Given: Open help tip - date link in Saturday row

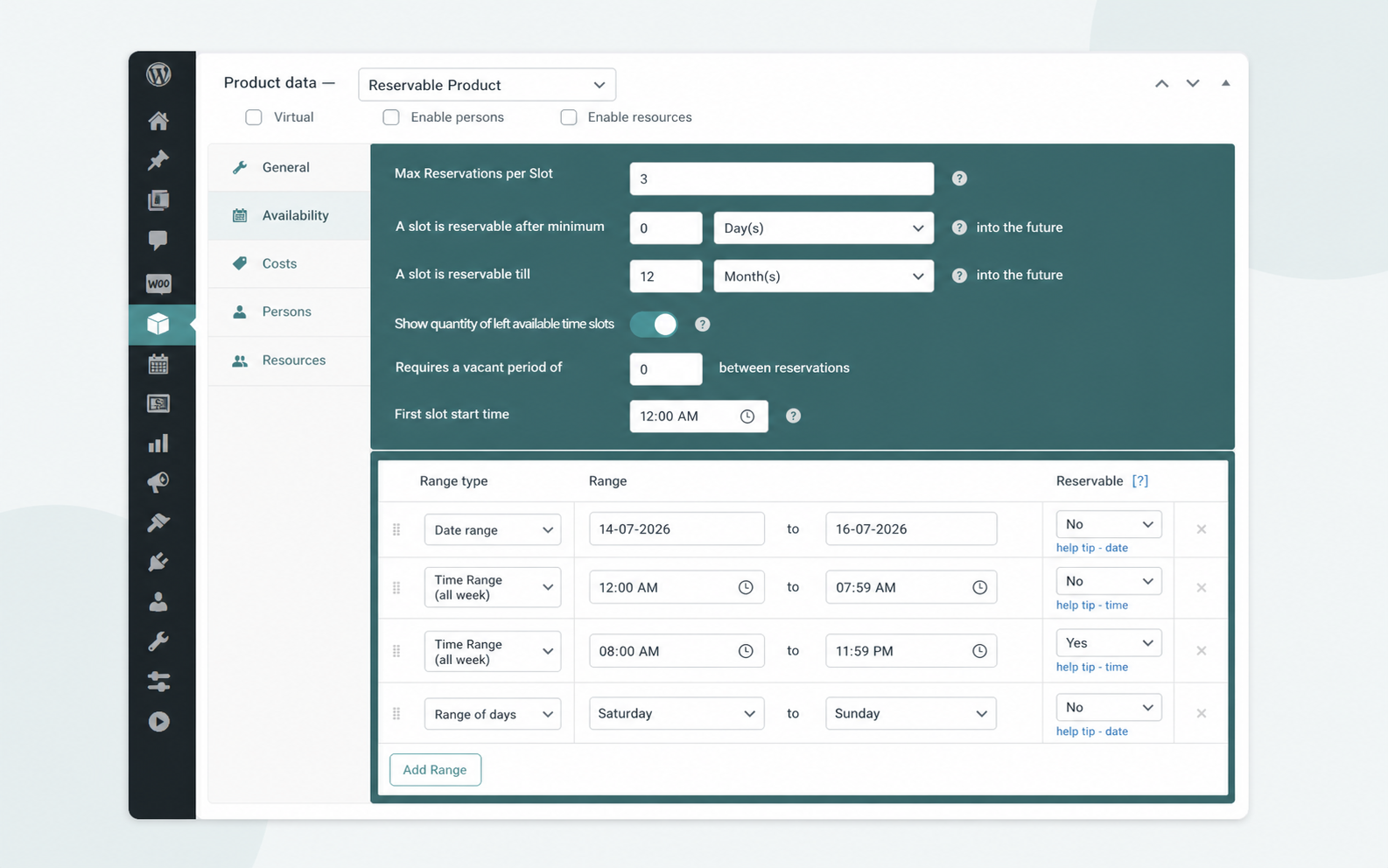Looking at the screenshot, I should [x=1091, y=731].
